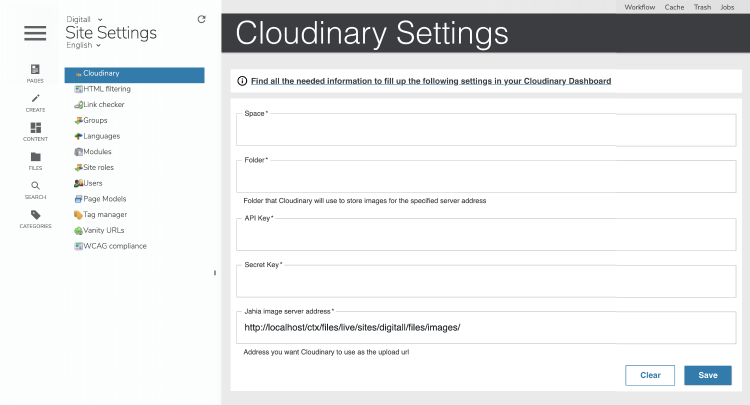Focus the Secret Key input field
Image resolution: width=750 pixels, height=405 pixels.
[486, 281]
